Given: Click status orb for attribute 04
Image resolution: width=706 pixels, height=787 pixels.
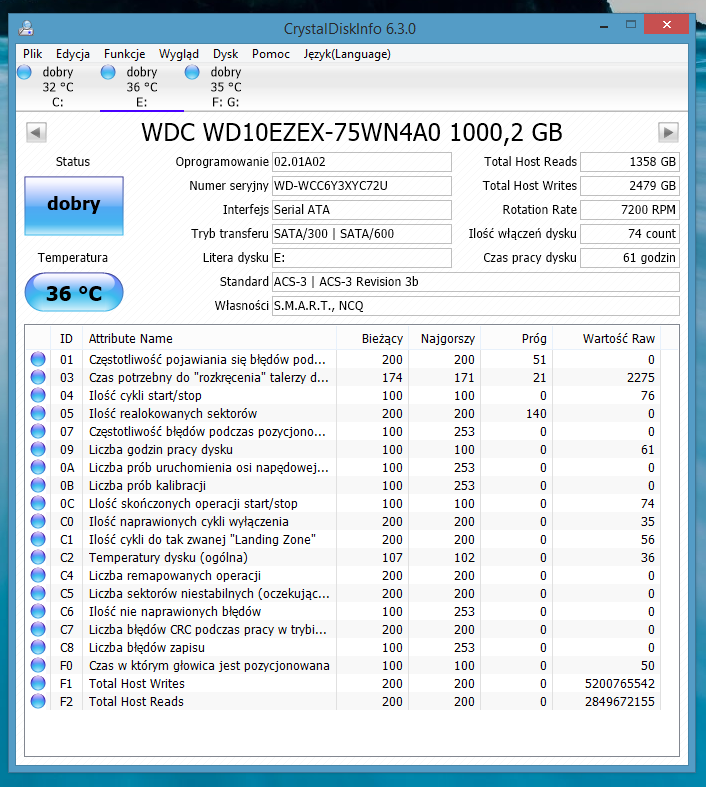Looking at the screenshot, I should [x=38, y=396].
